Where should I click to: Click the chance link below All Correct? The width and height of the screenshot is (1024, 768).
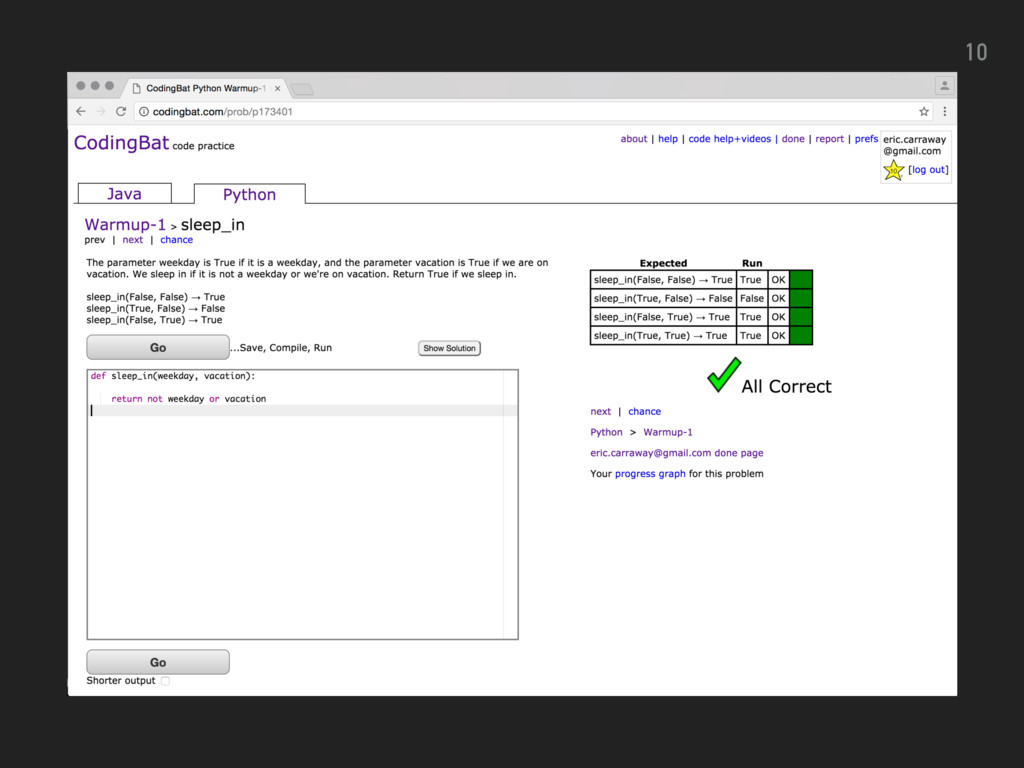click(x=644, y=411)
